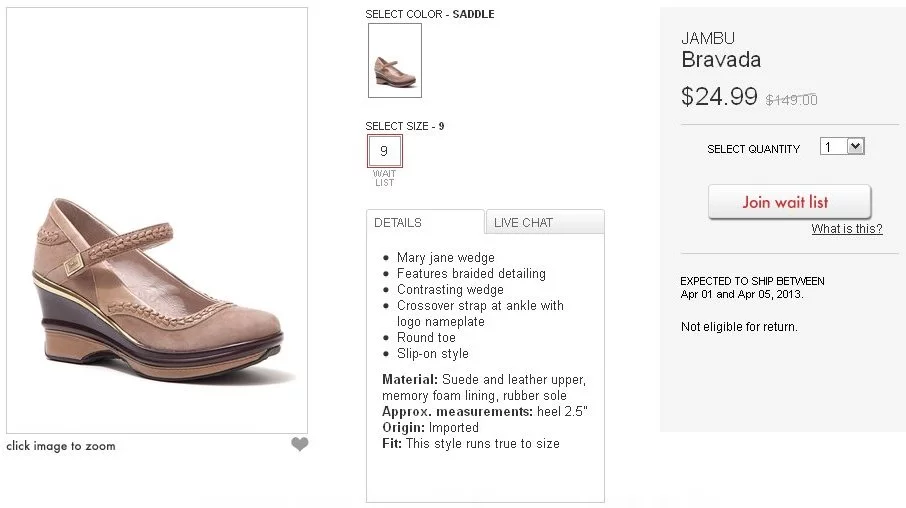Click the "Not eligible for return" notice

[739, 327]
